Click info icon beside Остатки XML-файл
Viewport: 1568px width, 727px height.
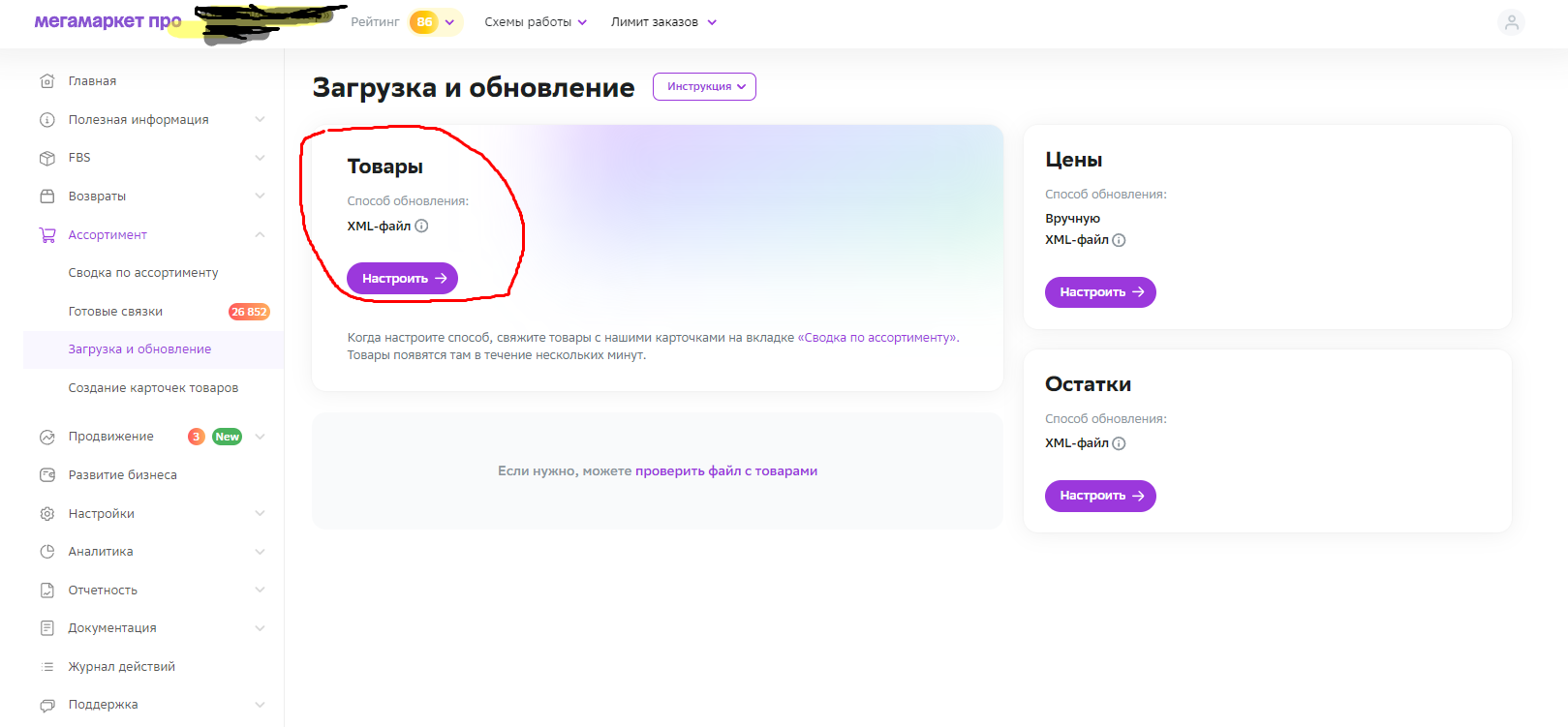1119,443
